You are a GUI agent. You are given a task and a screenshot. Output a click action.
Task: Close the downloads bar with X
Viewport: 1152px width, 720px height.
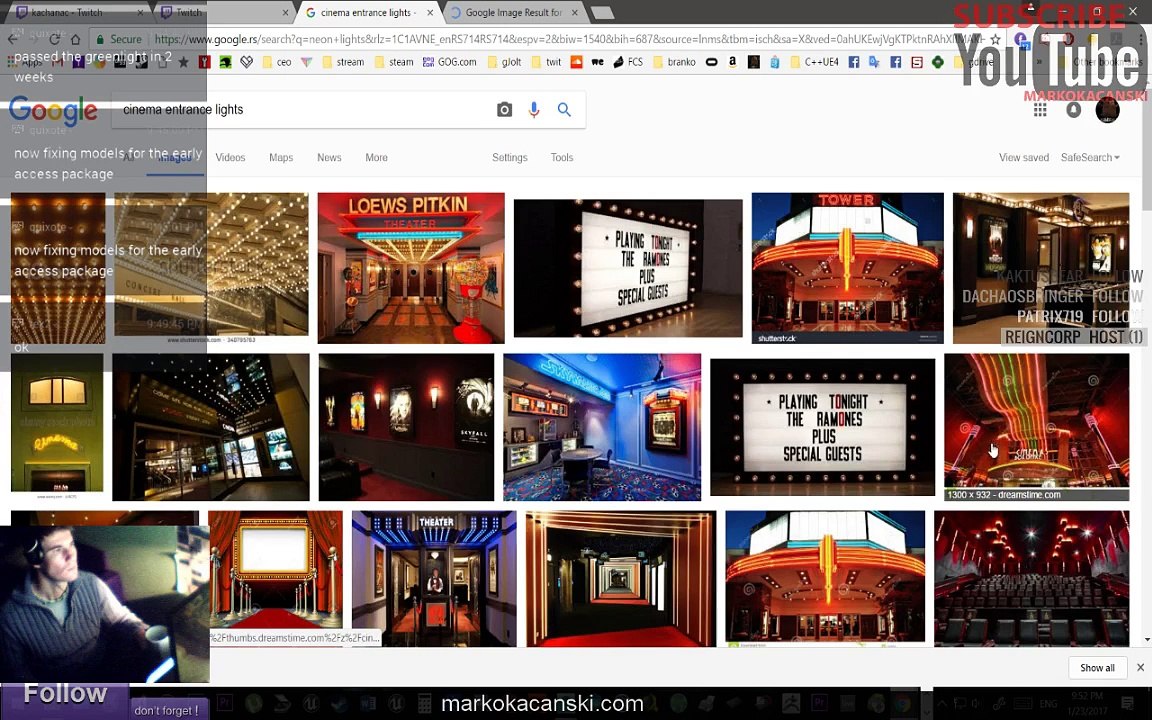pos(1140,668)
